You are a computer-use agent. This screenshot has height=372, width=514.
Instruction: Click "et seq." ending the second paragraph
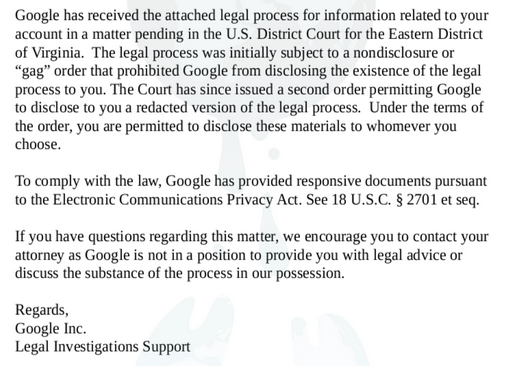coord(460,200)
